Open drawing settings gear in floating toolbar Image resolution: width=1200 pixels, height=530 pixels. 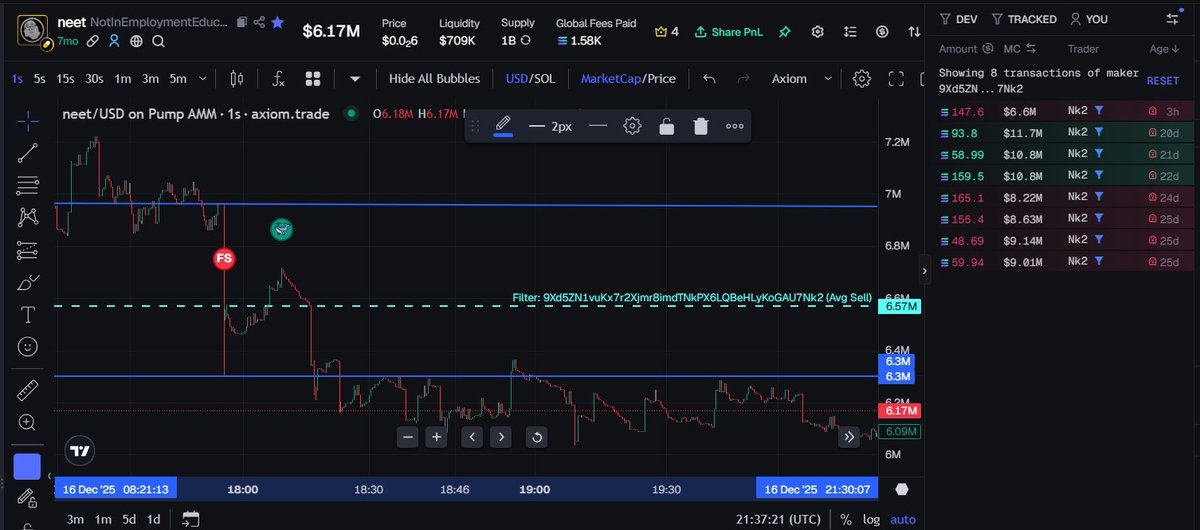[632, 126]
